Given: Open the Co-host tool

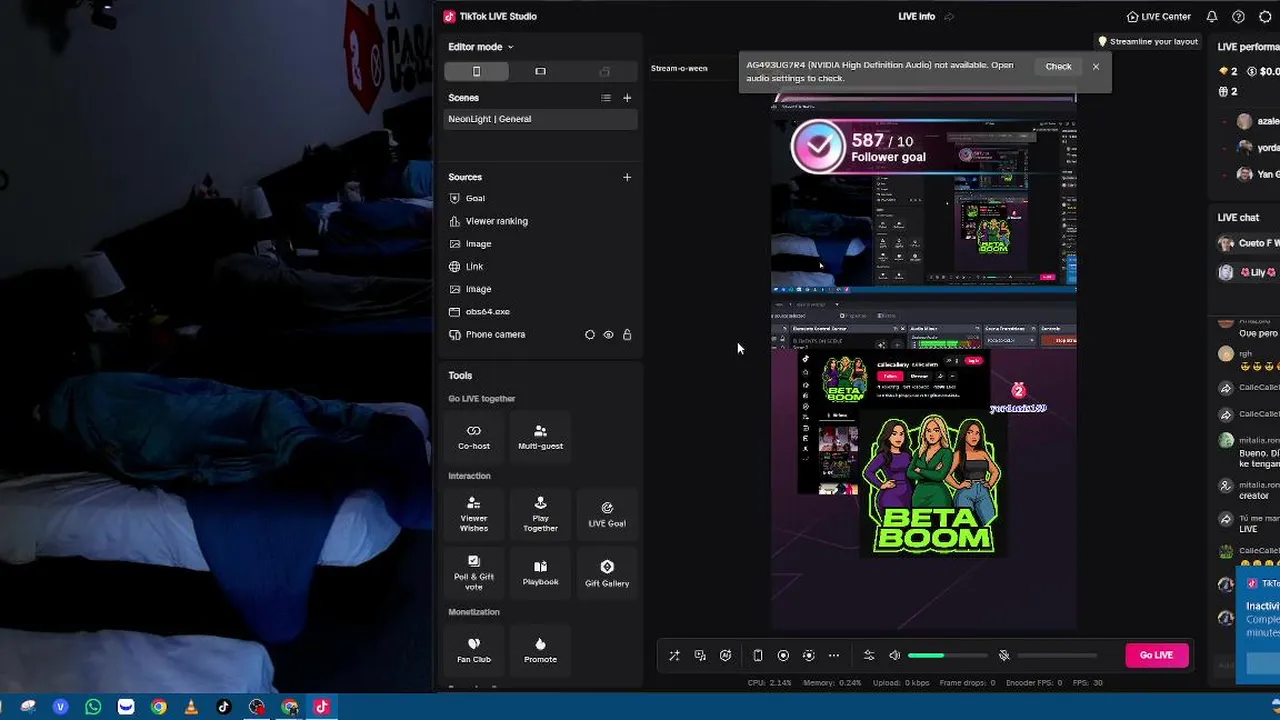Looking at the screenshot, I should coord(474,436).
